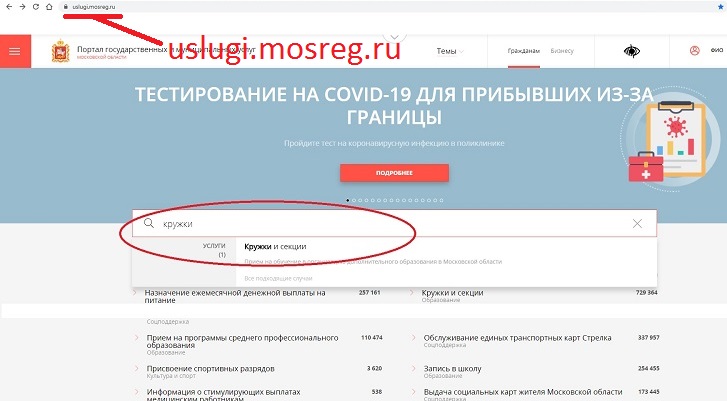Select the last banner carousel dot
Screen dimensions: 727x401
click(x=441, y=200)
